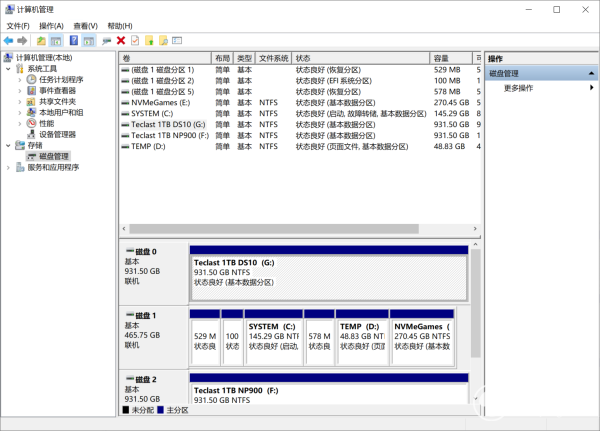Viewport: 600px width, 431px height.
Task: Sort by the 类型 column header
Action: [x=244, y=58]
